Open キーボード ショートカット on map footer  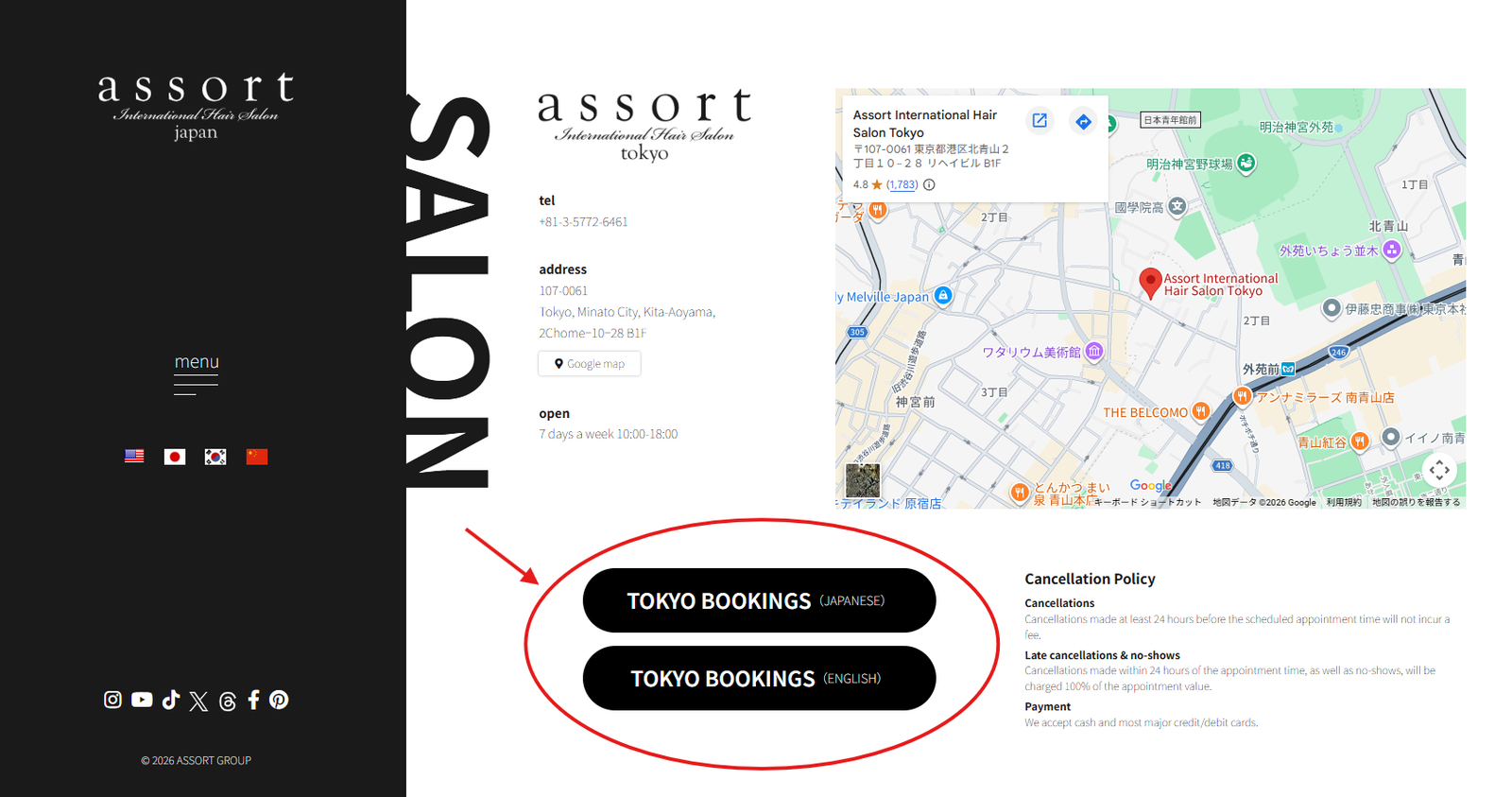(x=1147, y=502)
